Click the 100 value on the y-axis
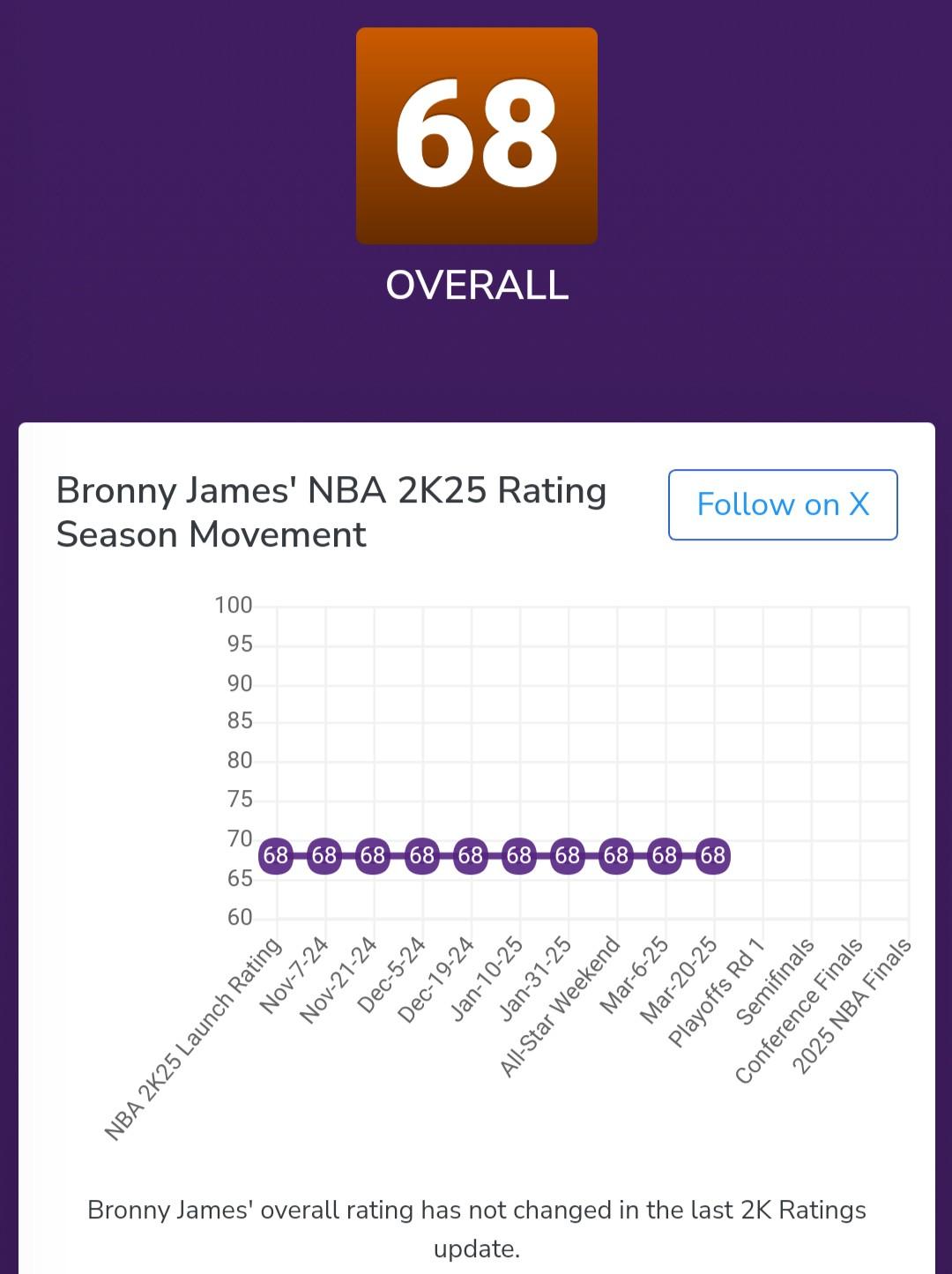This screenshot has width=952, height=1274. pos(234,605)
